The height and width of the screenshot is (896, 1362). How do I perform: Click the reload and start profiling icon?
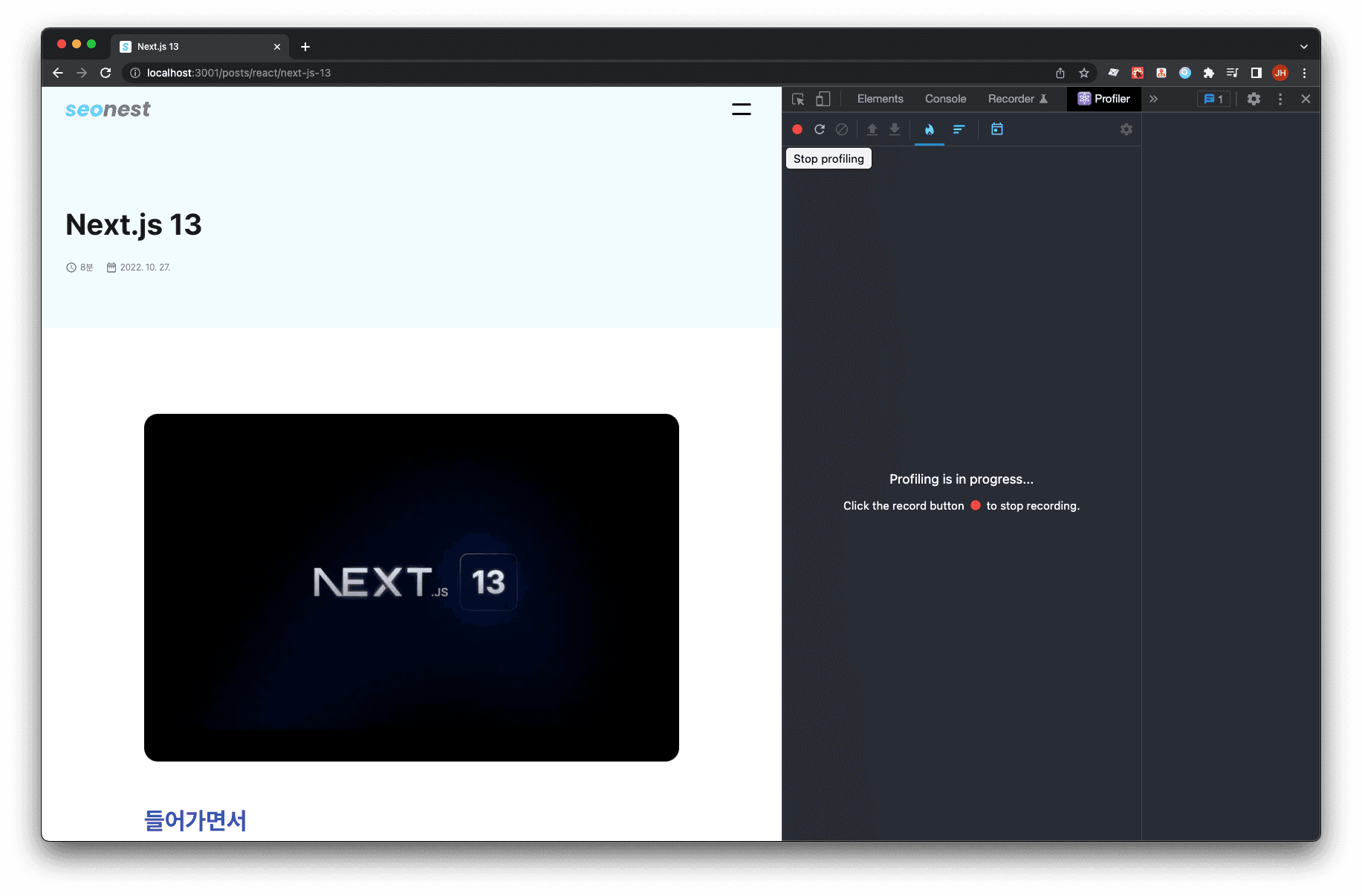tap(820, 129)
